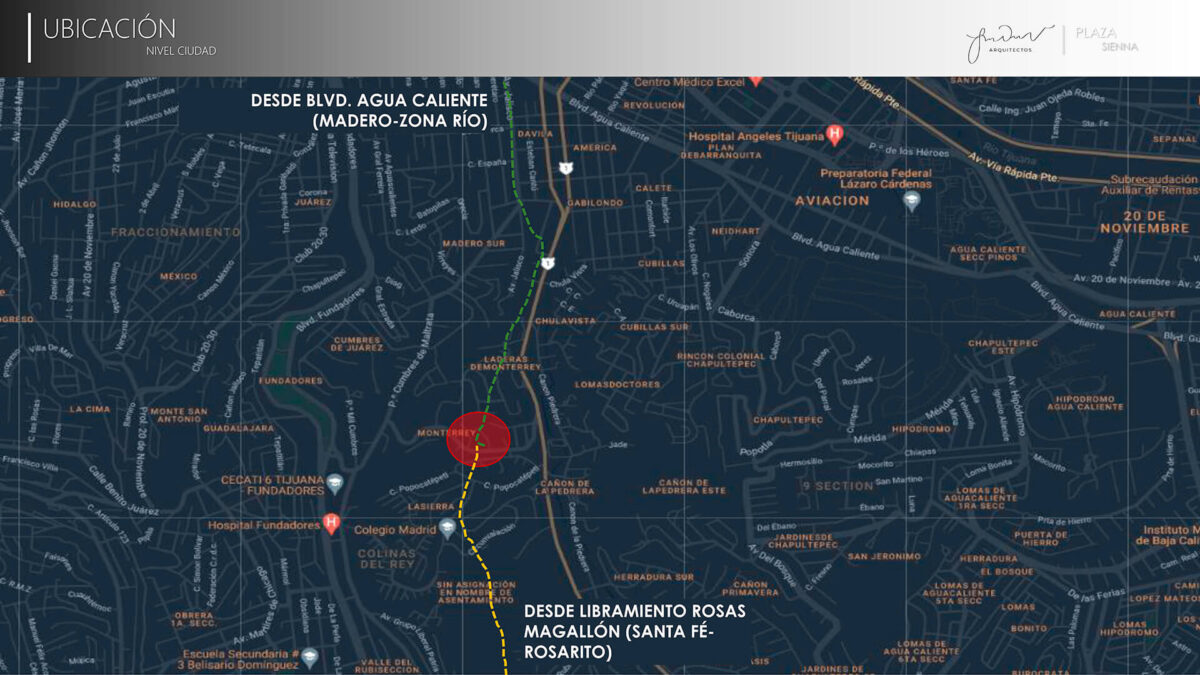Select the Hospital Fundadores H marker
1200x675 pixels.
click(x=331, y=524)
